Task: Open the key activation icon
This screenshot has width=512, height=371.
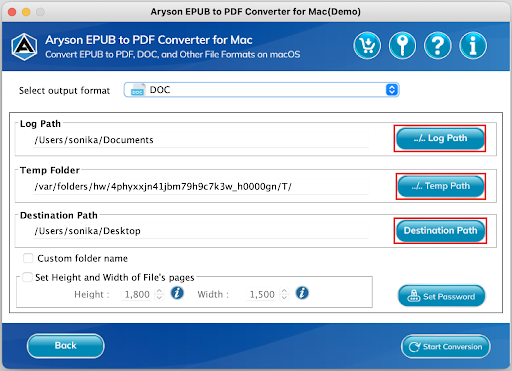Action: coord(402,46)
